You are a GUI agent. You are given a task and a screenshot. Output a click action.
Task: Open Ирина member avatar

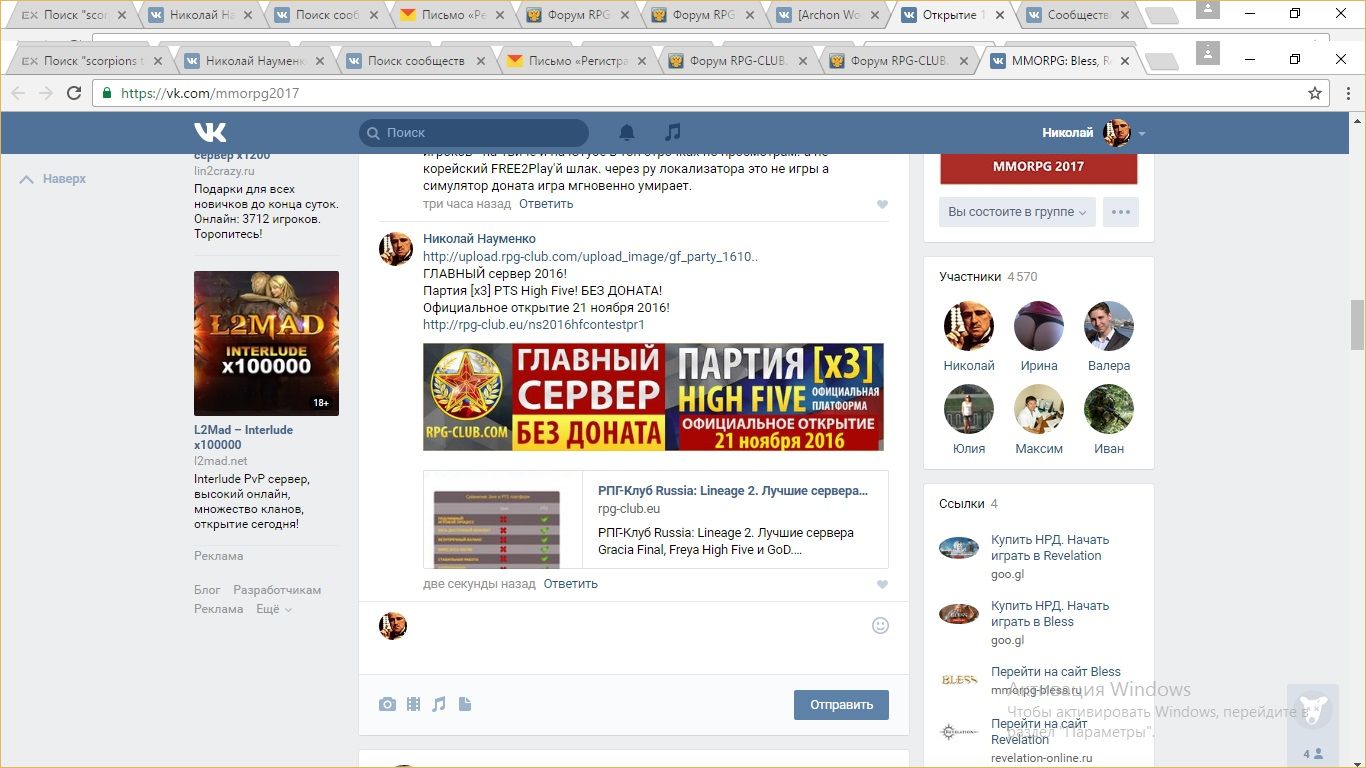tap(1039, 326)
